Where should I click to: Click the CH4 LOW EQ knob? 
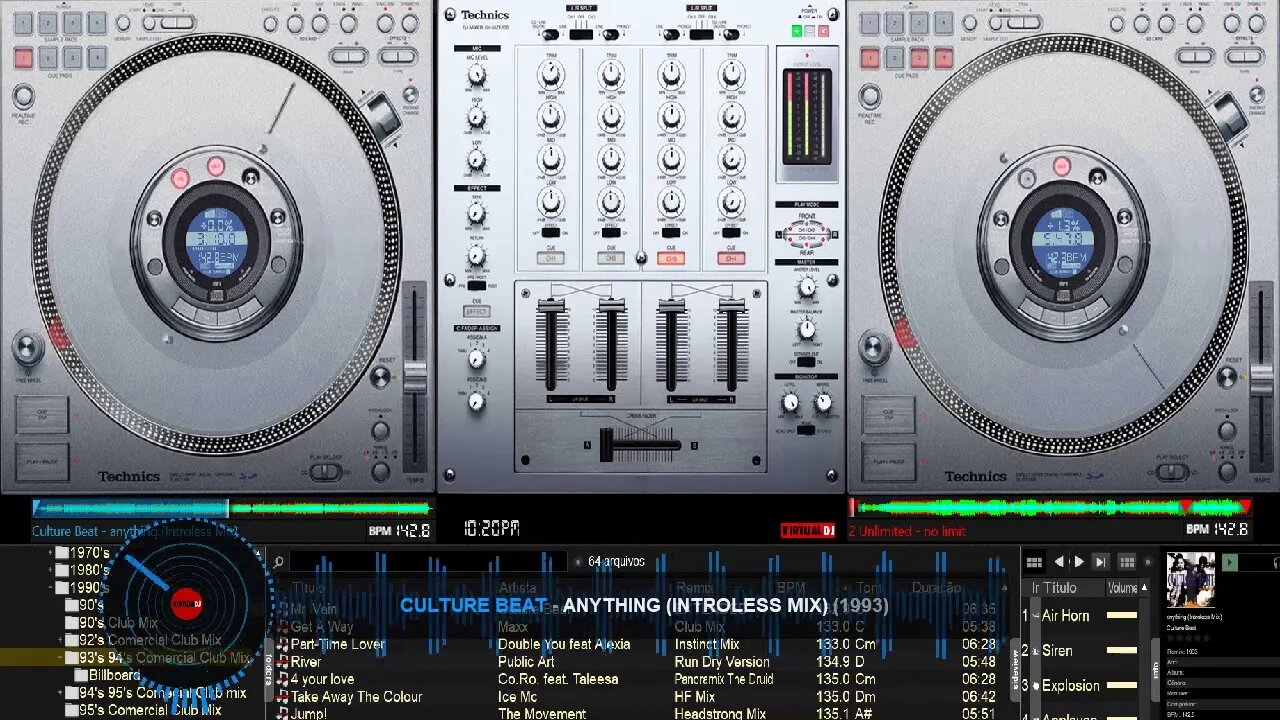(732, 202)
